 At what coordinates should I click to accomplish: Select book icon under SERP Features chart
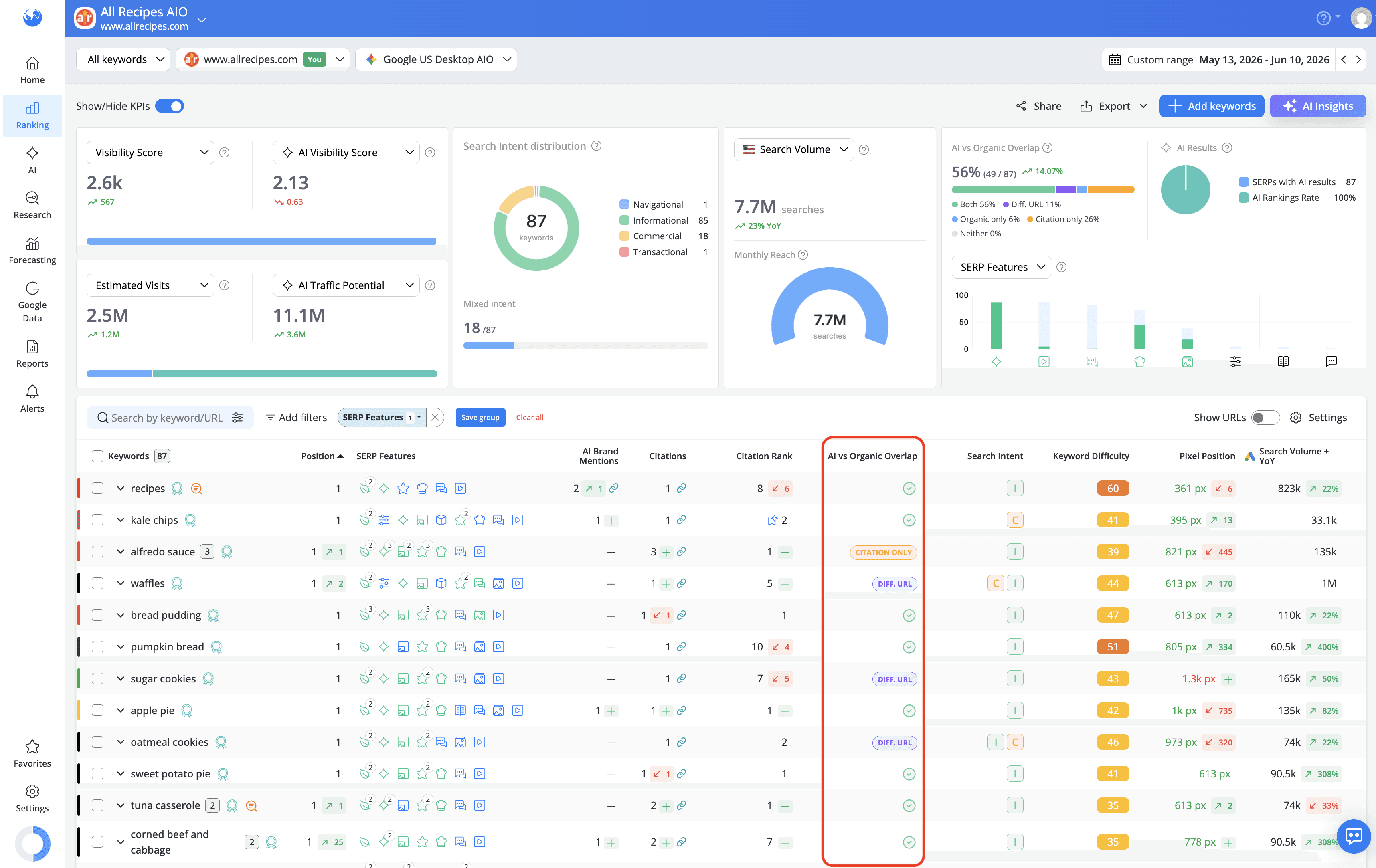tap(1283, 361)
